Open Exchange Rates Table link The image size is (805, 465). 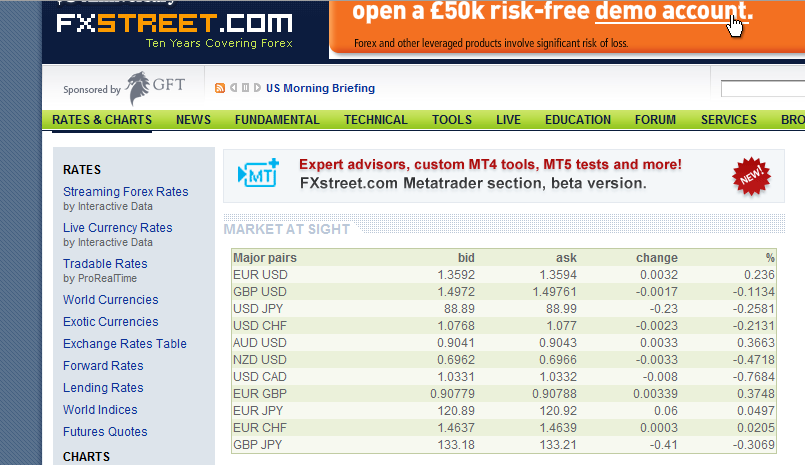point(125,344)
